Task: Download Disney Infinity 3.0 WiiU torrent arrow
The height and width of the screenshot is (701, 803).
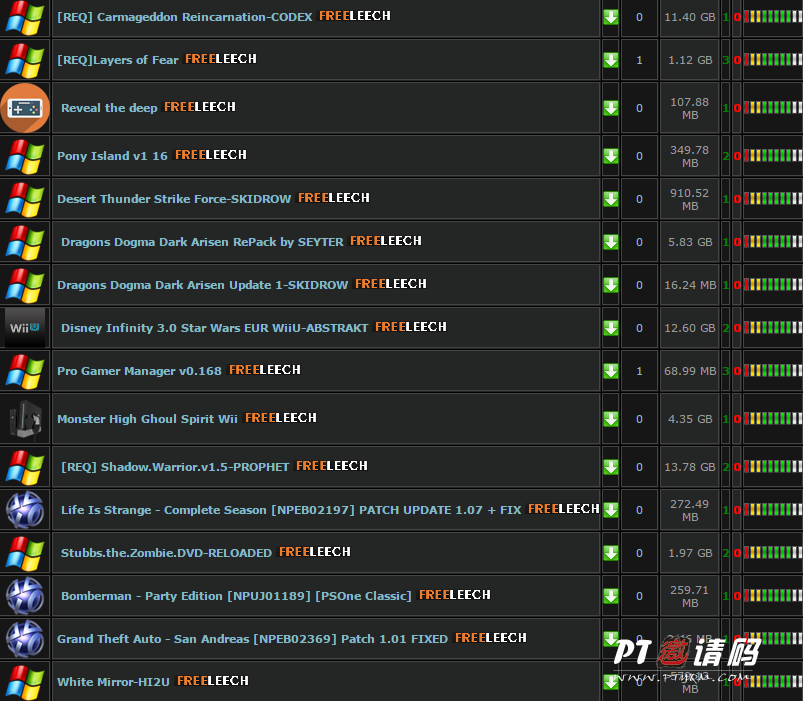Action: coord(610,328)
